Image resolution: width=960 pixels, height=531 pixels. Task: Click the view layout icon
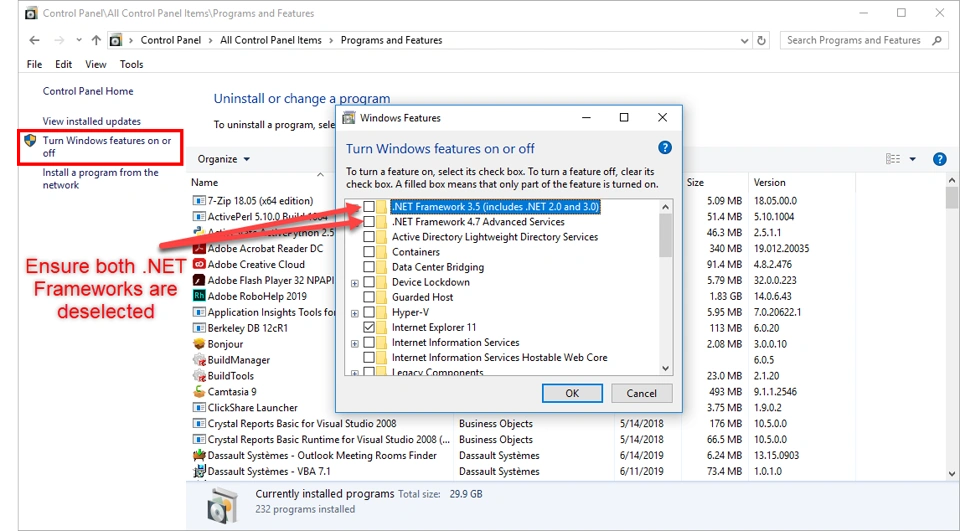coord(893,159)
